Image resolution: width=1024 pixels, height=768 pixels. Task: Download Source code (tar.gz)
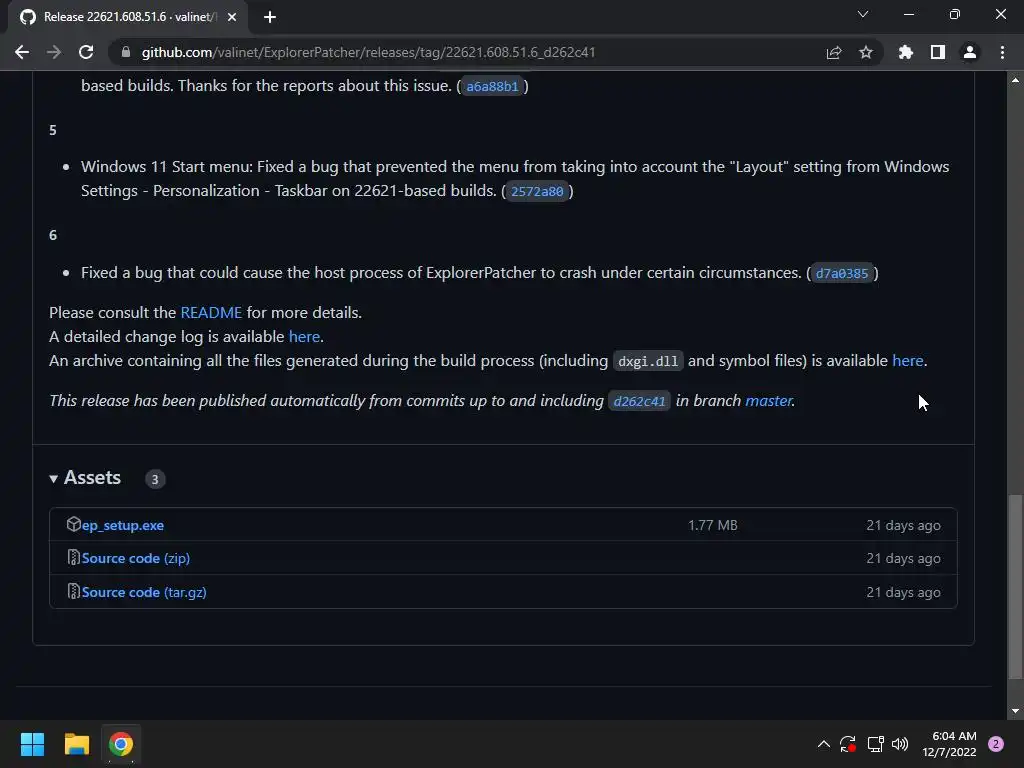point(144,592)
